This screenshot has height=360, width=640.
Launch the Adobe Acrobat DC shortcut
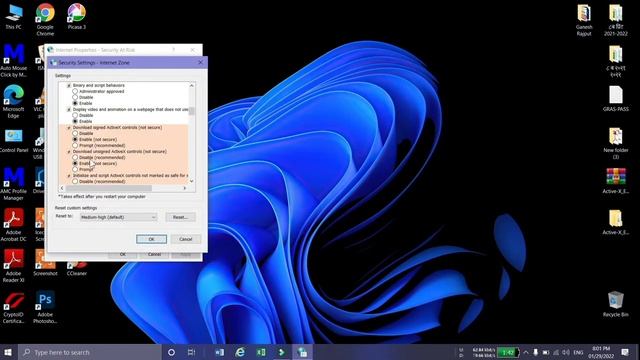[x=13, y=225]
